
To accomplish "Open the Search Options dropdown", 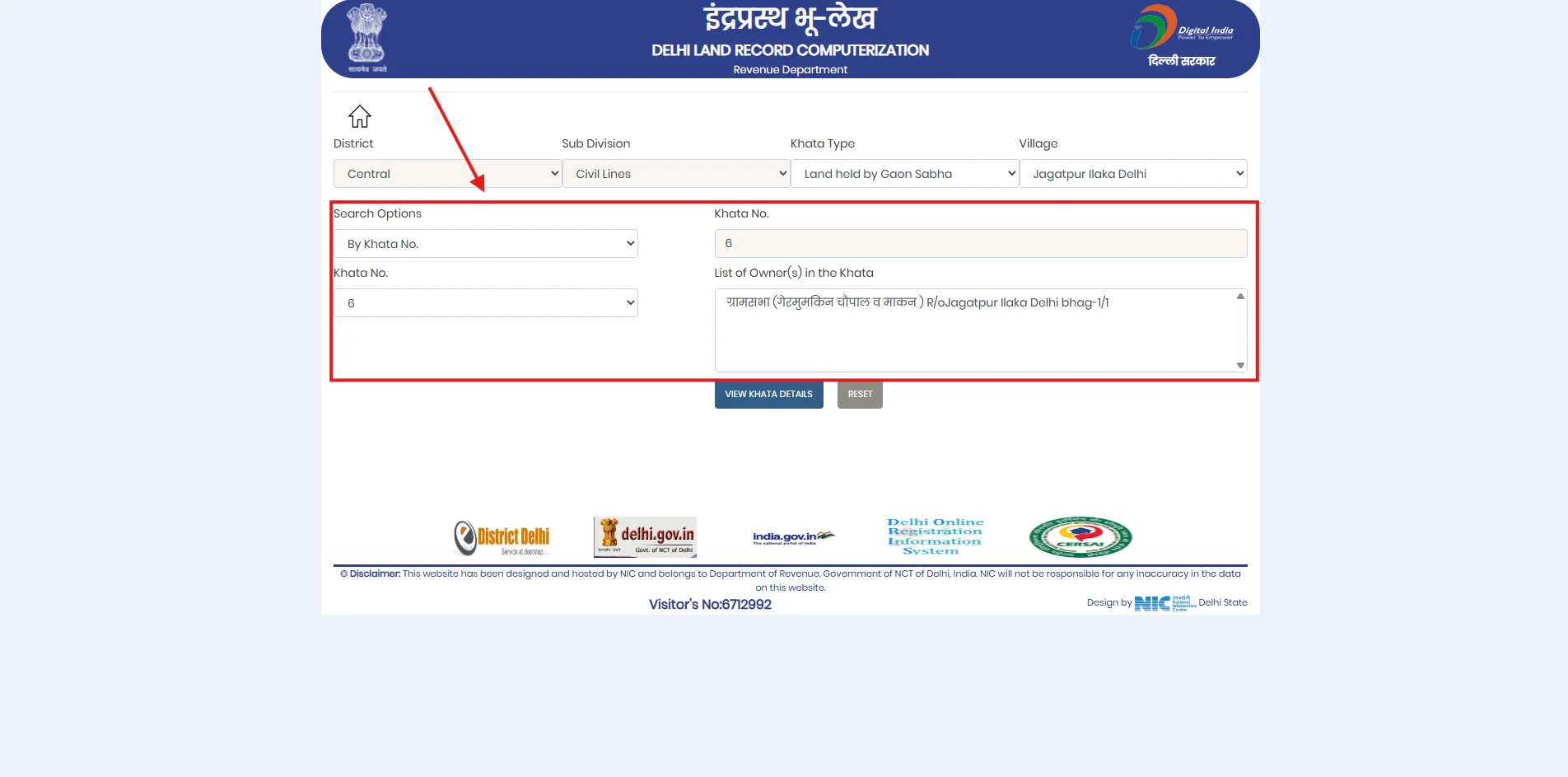I will (x=486, y=243).
